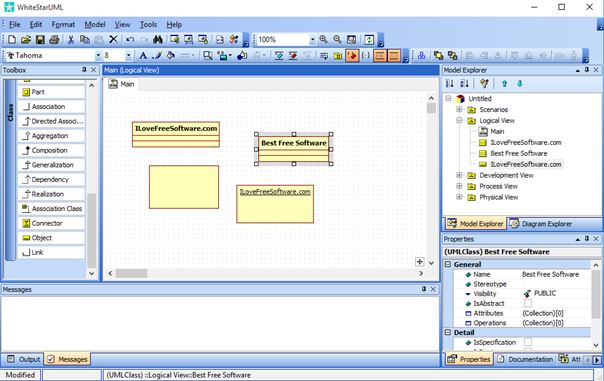Open the Tahoma font name dropdown

click(98, 55)
